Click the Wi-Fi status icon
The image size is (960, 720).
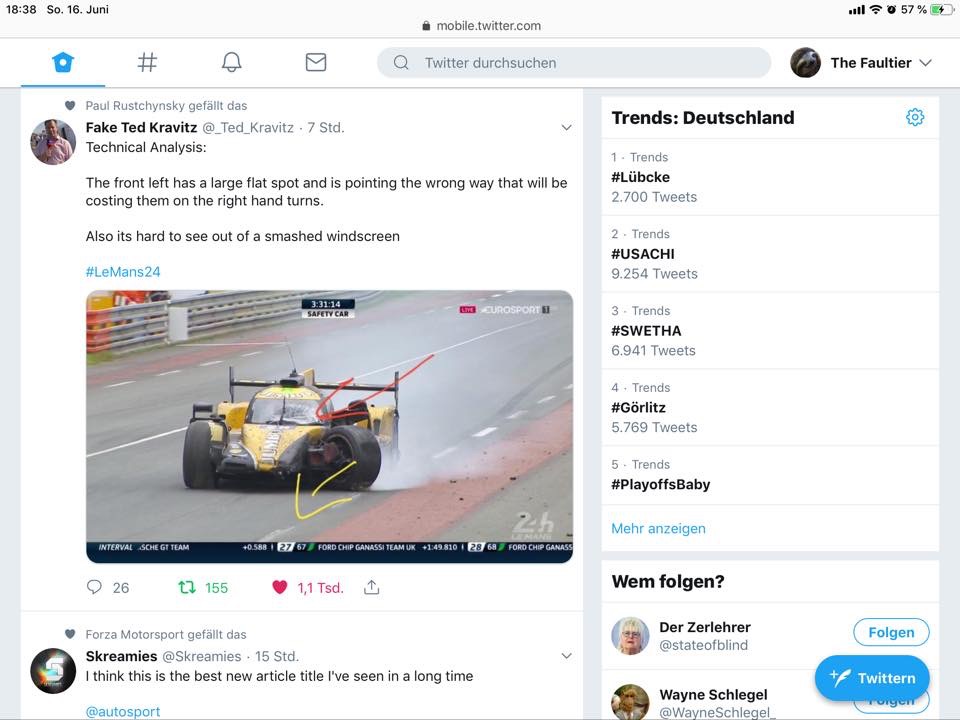pyautogui.click(x=876, y=9)
